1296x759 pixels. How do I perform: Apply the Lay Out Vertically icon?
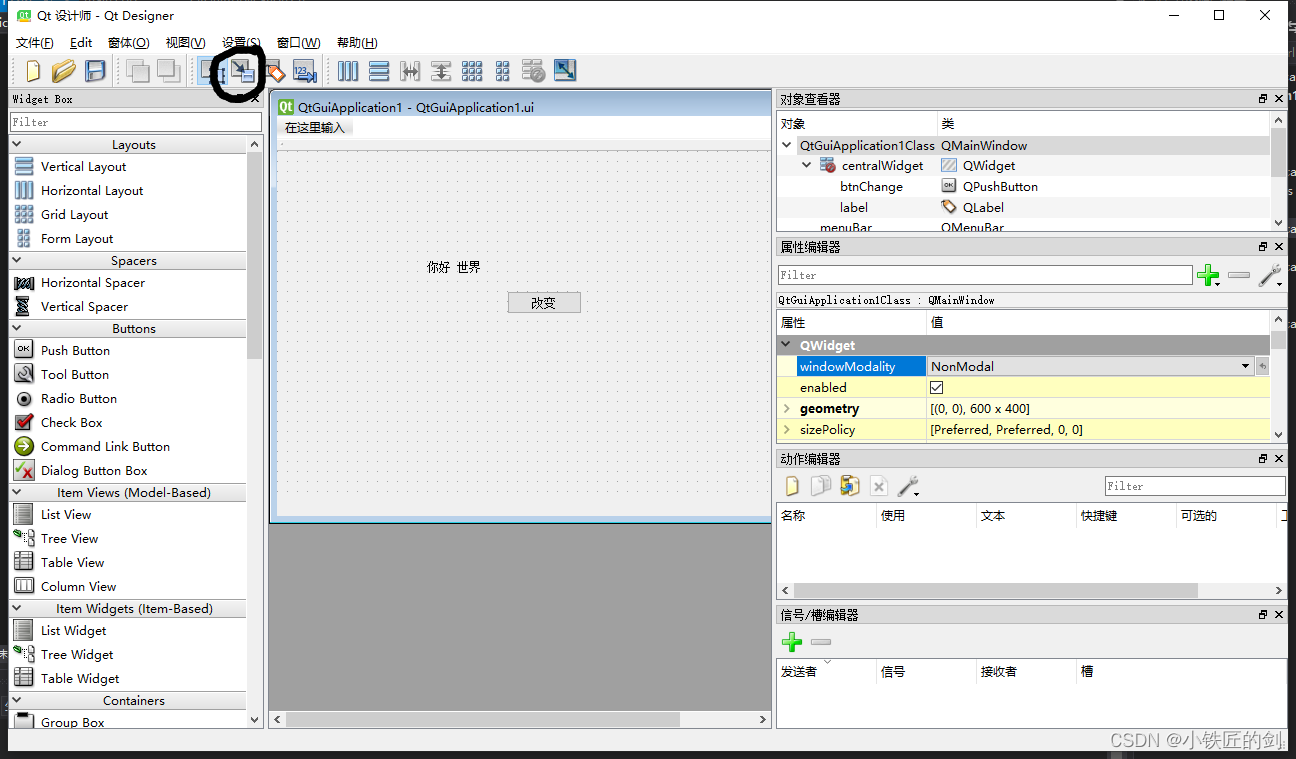[380, 70]
